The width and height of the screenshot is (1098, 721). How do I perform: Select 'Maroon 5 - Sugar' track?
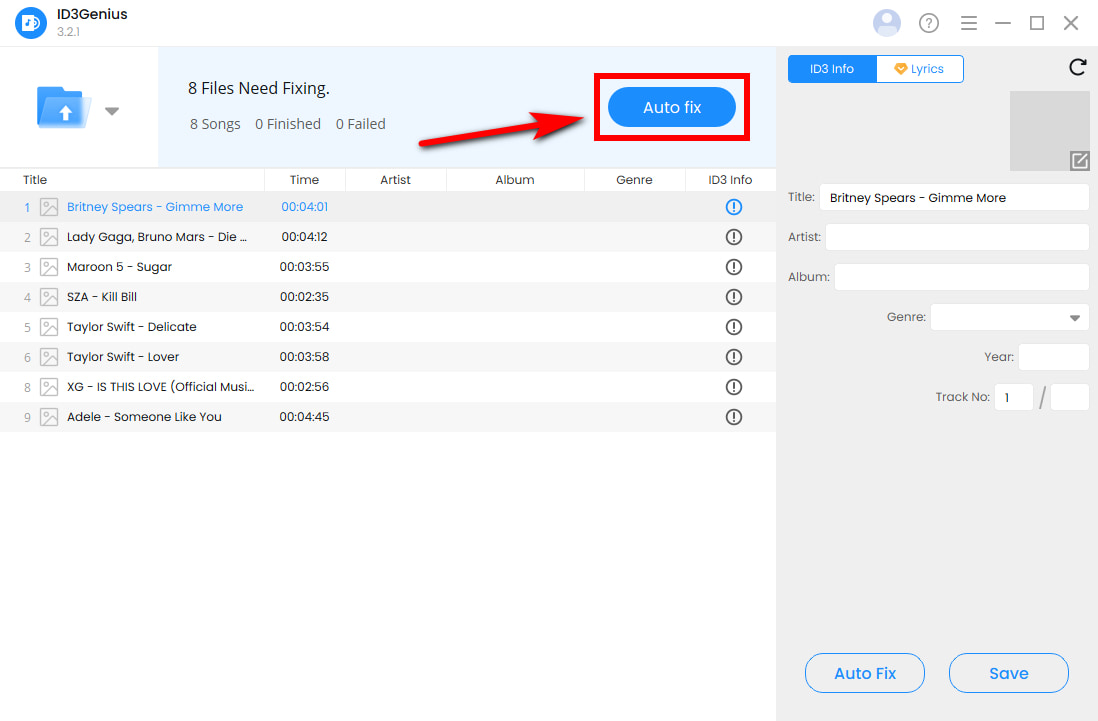[x=388, y=267]
